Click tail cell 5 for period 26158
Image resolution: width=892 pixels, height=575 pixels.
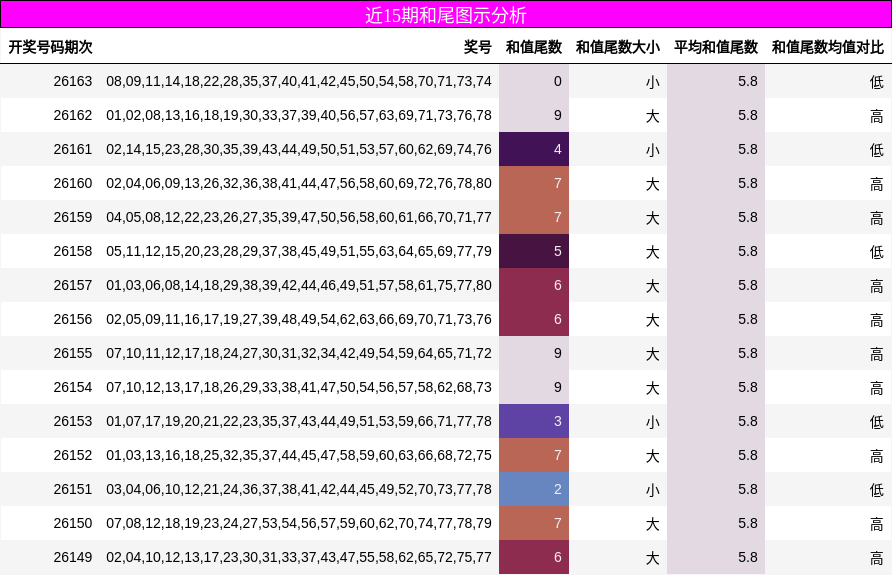[534, 251]
